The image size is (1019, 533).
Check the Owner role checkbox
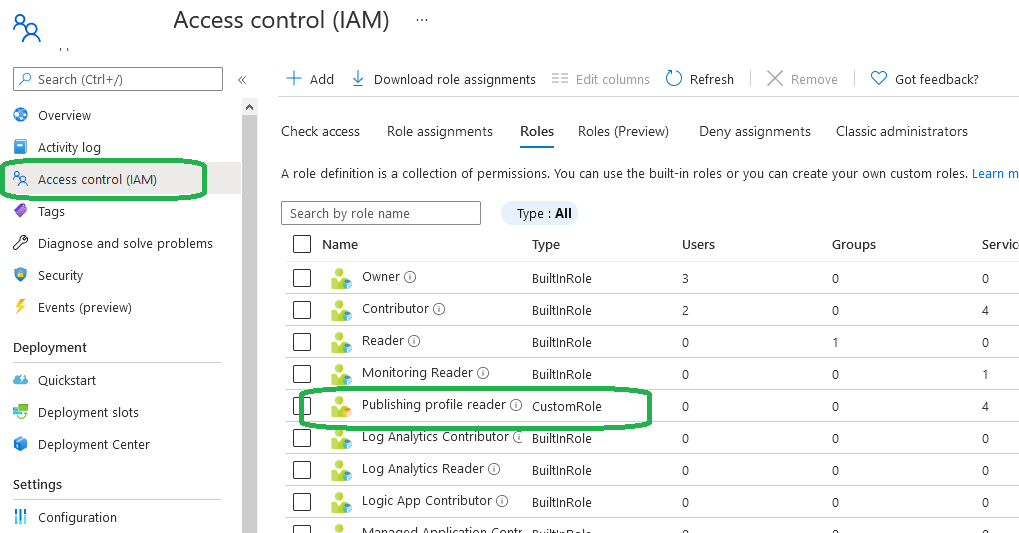tap(302, 278)
